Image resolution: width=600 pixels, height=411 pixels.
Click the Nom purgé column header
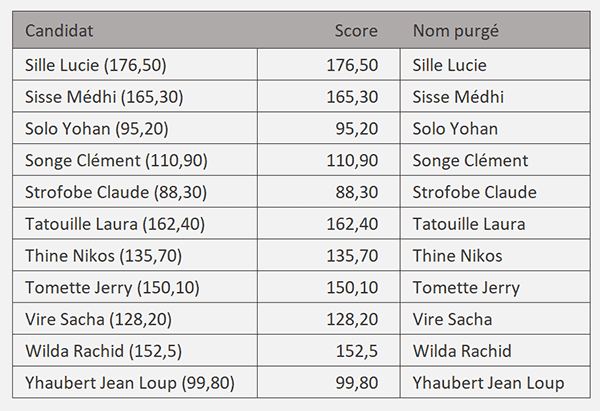tap(455, 31)
